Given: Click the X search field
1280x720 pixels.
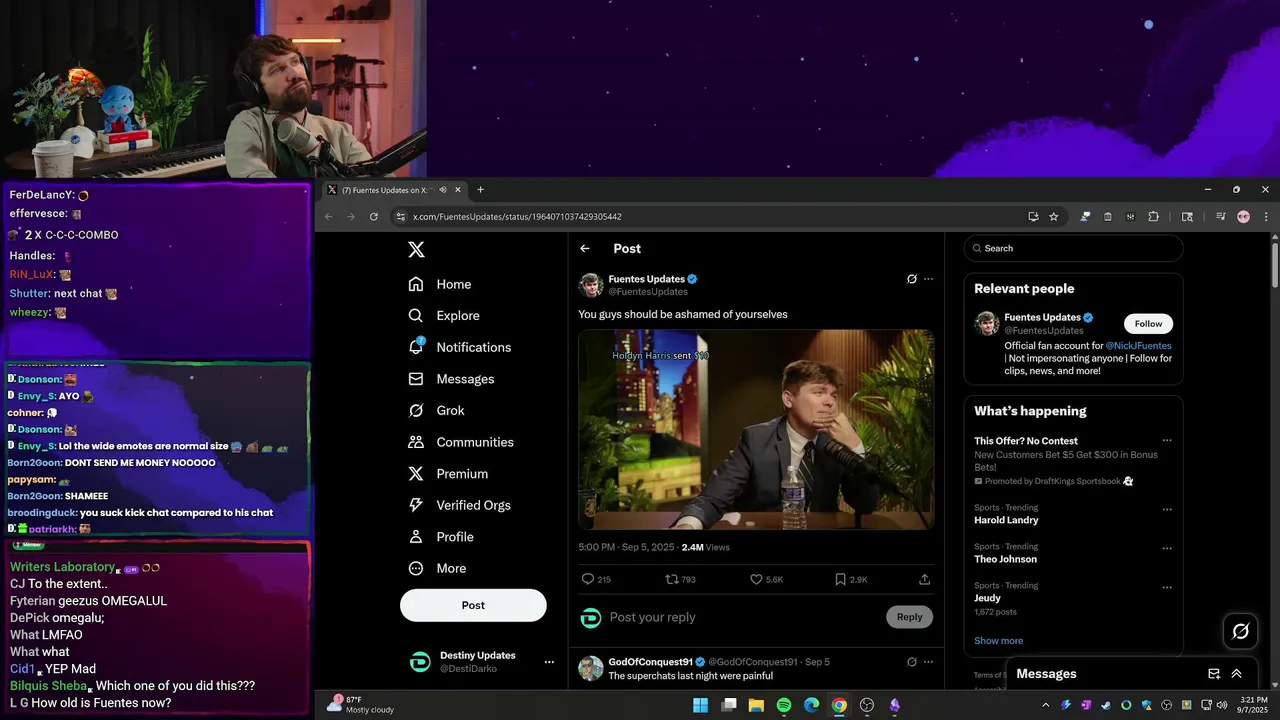Looking at the screenshot, I should [1073, 248].
